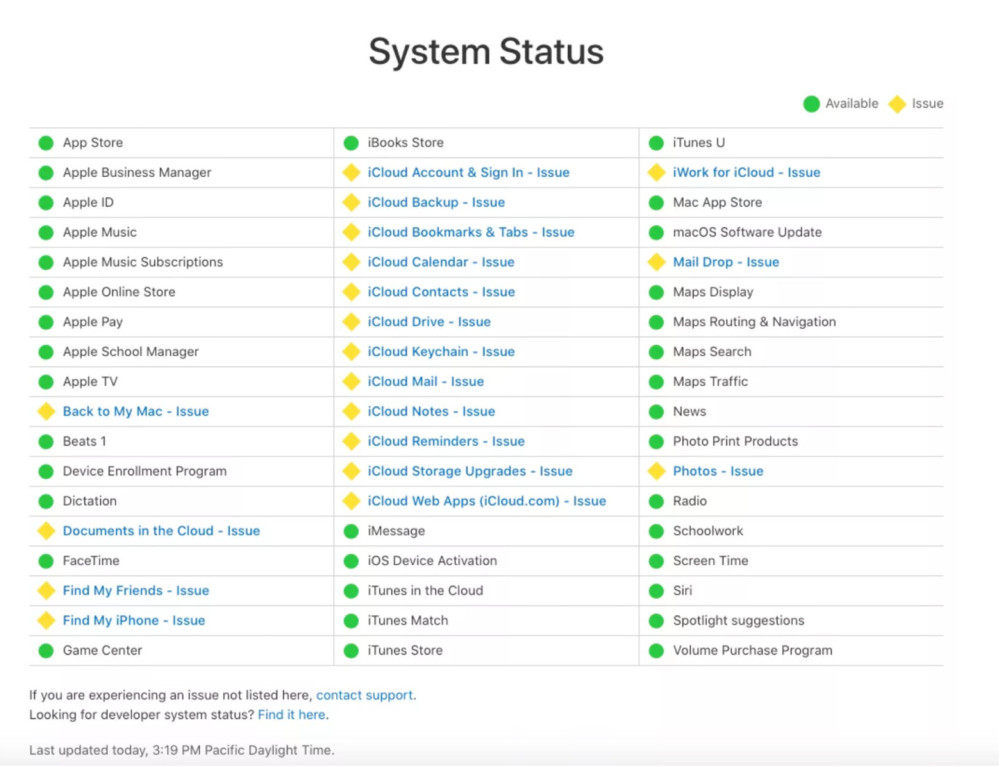1000x767 pixels.
Task: Show the iWork for iCloud issue details
Action: [746, 172]
